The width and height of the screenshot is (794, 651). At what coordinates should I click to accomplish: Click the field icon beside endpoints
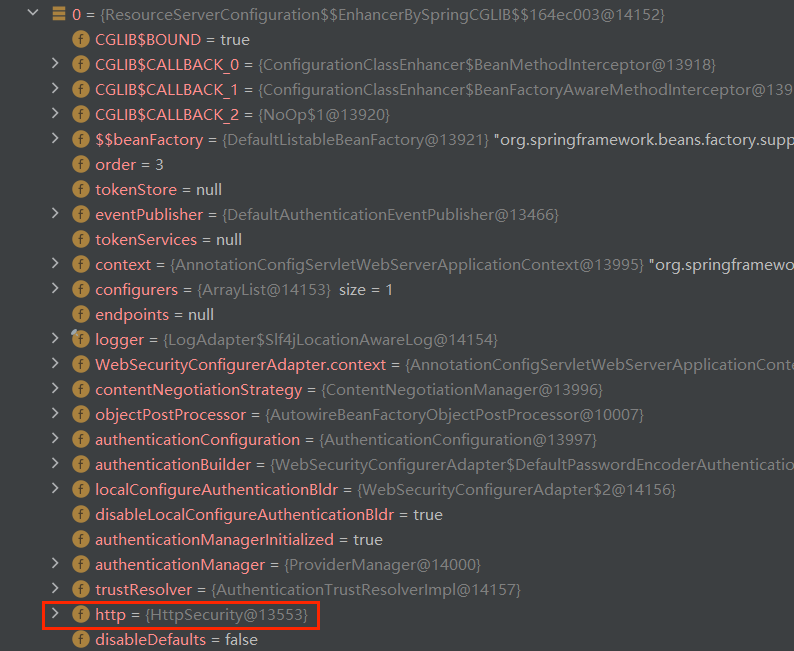pyautogui.click(x=80, y=315)
